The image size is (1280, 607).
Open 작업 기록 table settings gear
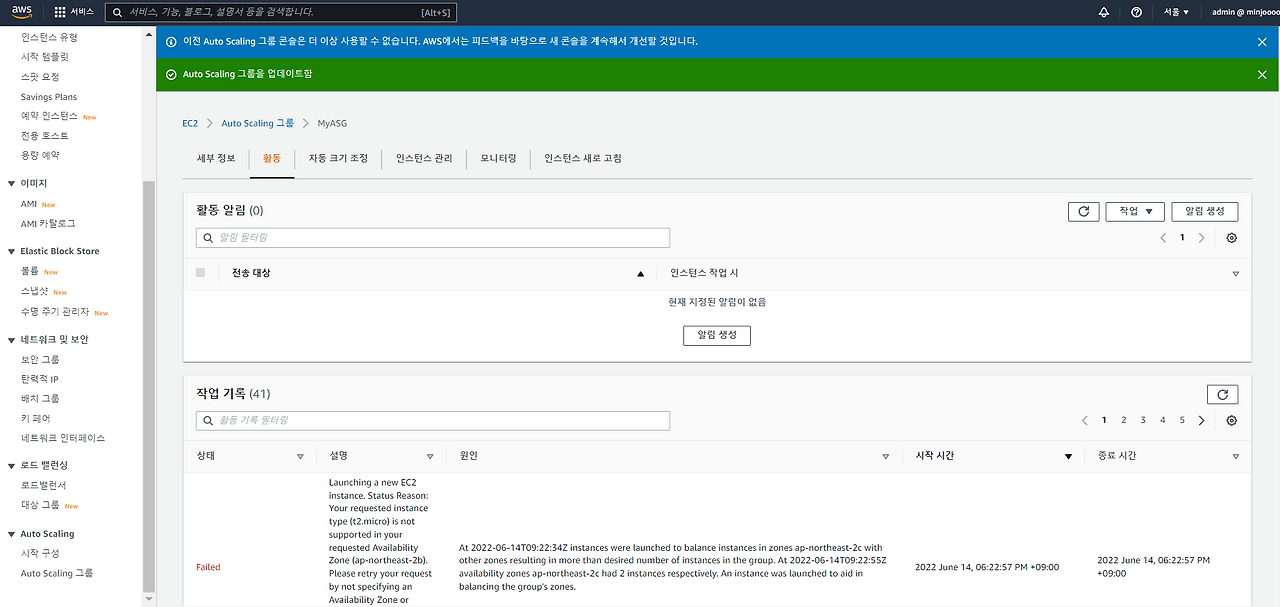[x=1231, y=421]
